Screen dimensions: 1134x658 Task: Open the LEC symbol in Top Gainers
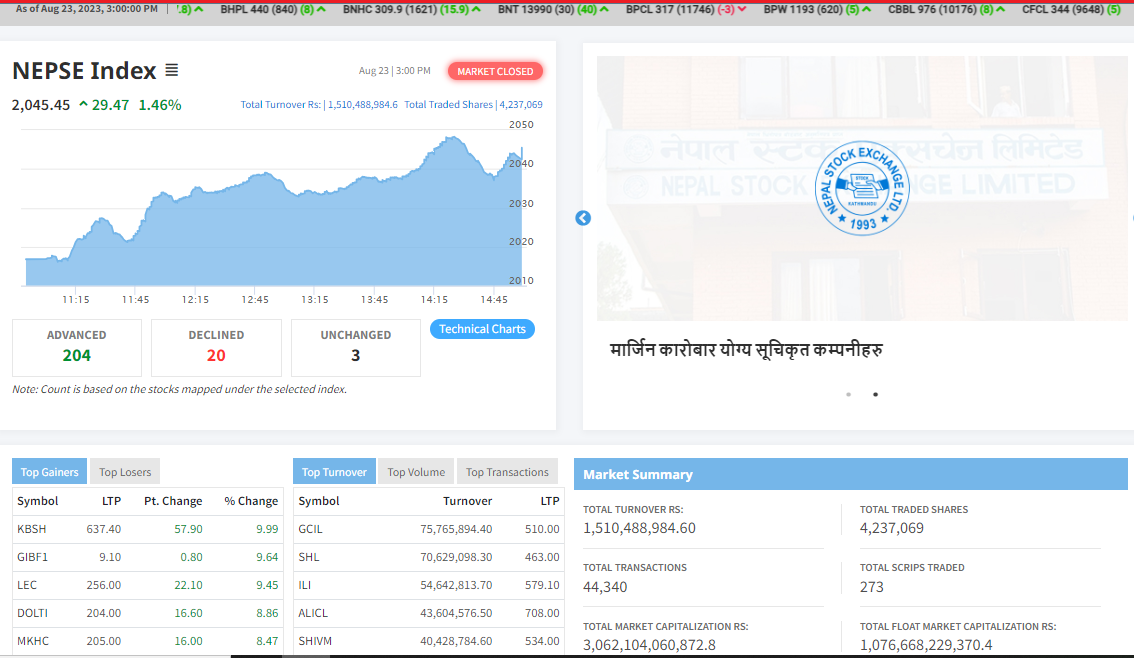(27, 585)
